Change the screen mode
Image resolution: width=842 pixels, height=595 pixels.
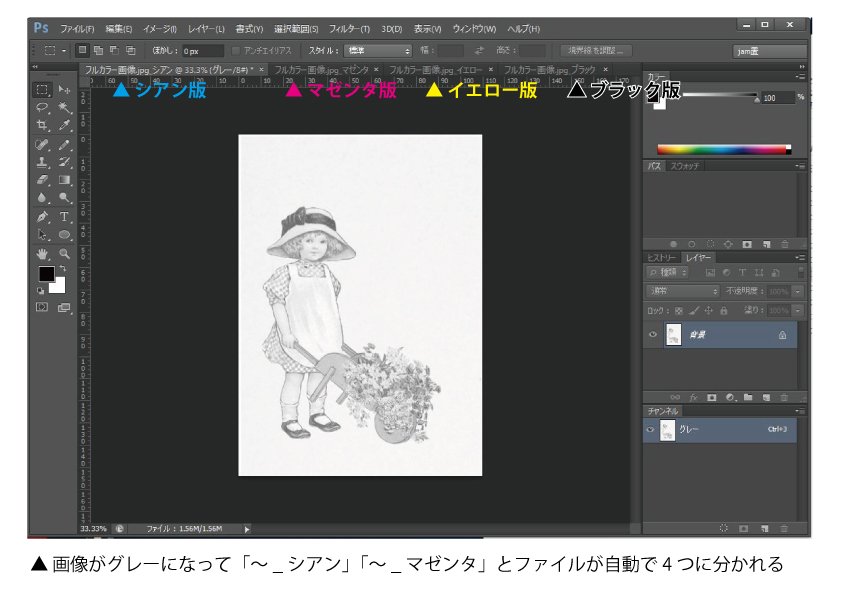click(x=64, y=307)
